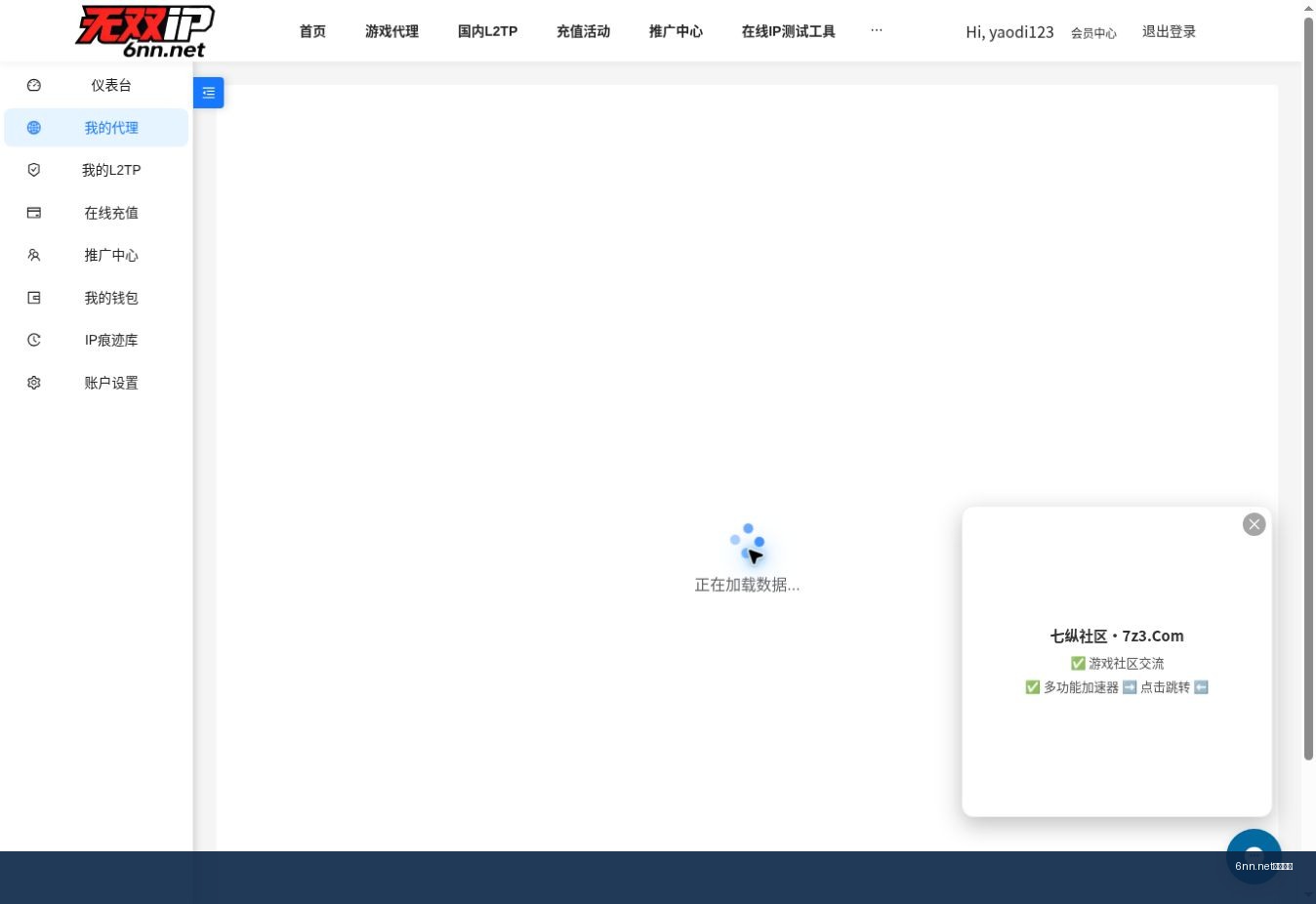Click the wallet icon beside 我的钱包
This screenshot has width=1316, height=904.
[x=34, y=298]
